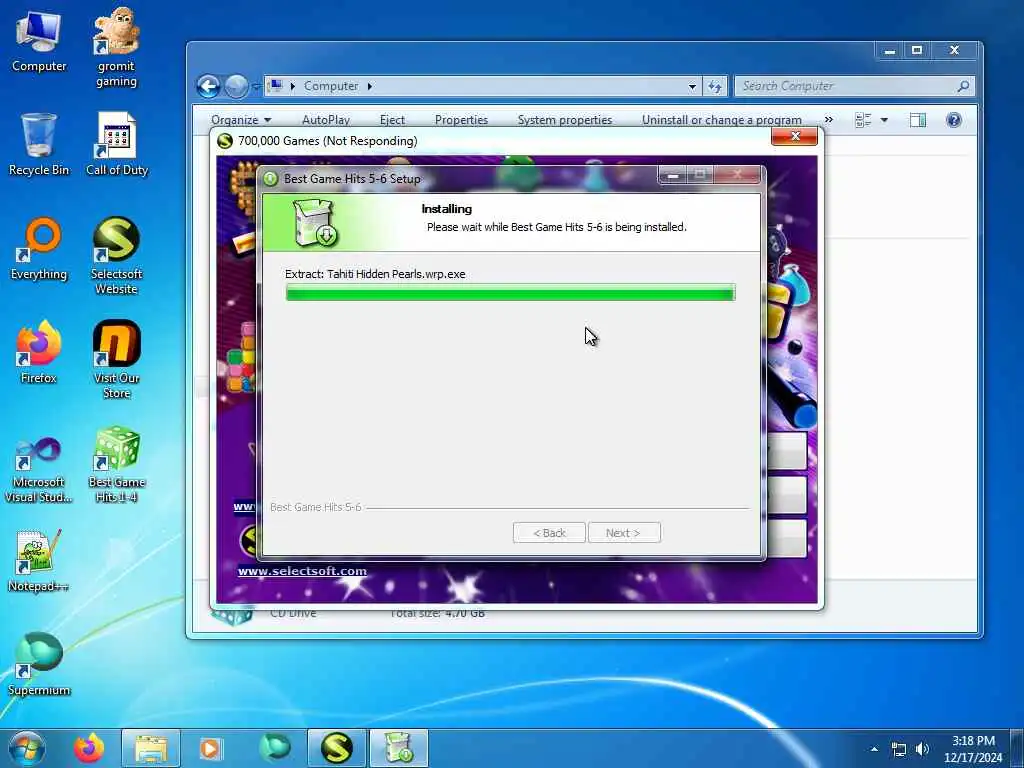Open the Recycle Bin
Image resolution: width=1024 pixels, height=768 pixels.
[x=39, y=145]
